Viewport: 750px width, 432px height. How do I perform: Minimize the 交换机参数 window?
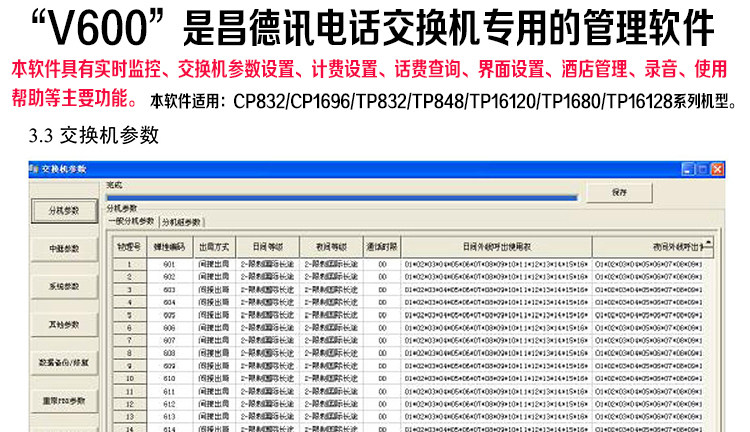click(x=688, y=169)
